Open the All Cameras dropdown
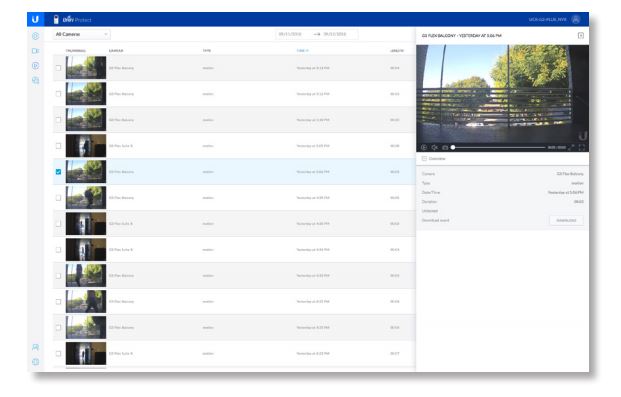 click(82, 34)
